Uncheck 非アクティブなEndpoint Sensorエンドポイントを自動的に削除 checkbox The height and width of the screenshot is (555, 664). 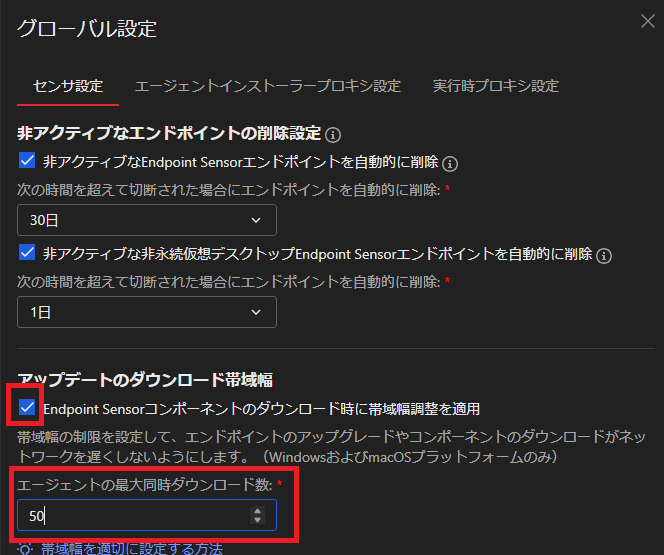click(x=27, y=161)
